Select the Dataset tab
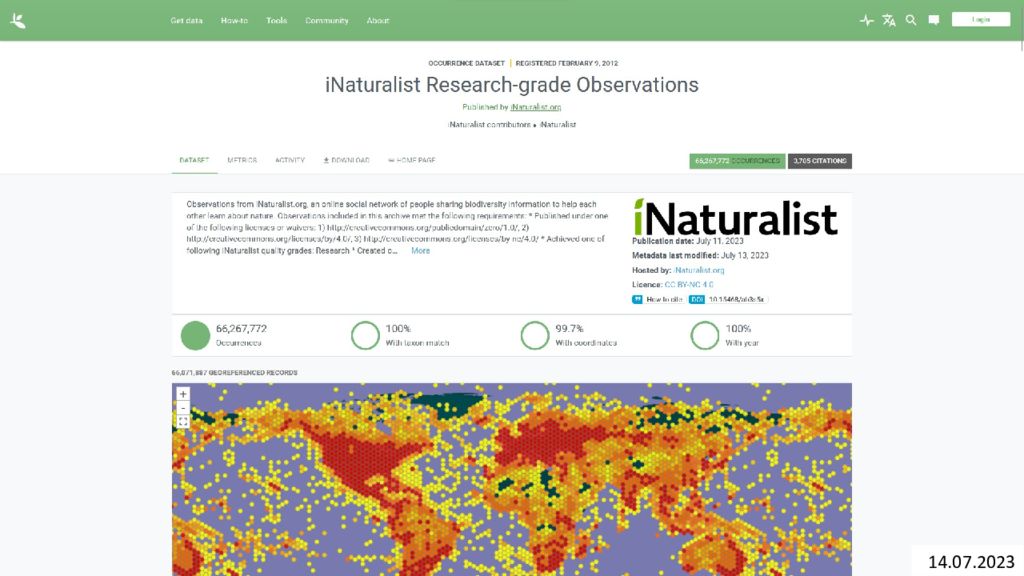1024x576 pixels. (x=195, y=161)
